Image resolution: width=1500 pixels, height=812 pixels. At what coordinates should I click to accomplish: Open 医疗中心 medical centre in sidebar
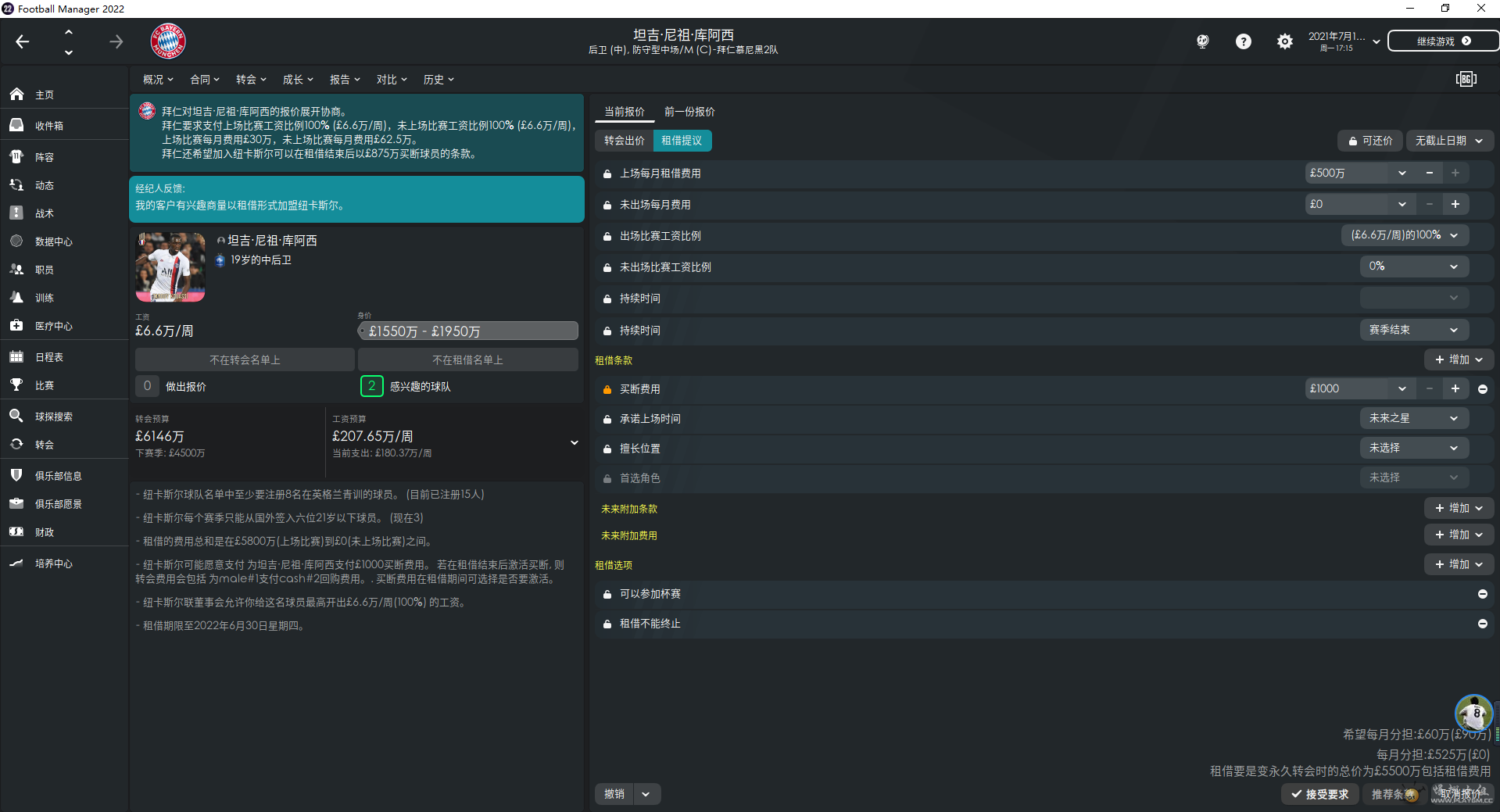coord(16,326)
